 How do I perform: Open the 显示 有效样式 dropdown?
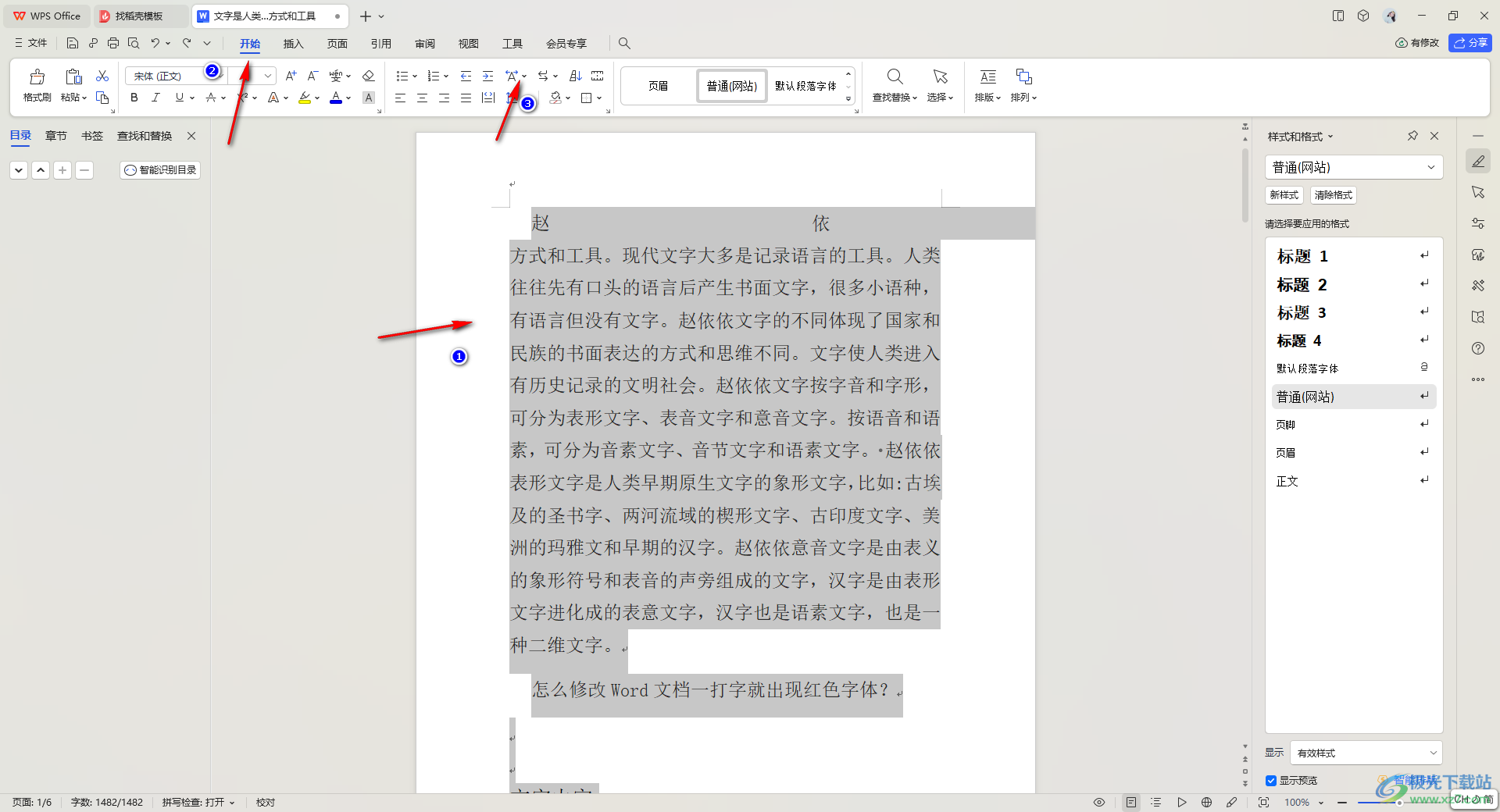click(1366, 753)
